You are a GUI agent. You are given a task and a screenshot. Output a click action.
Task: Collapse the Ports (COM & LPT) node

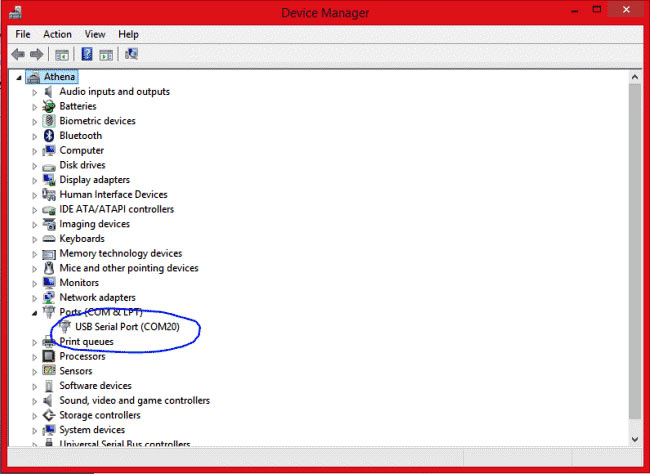pyautogui.click(x=35, y=313)
